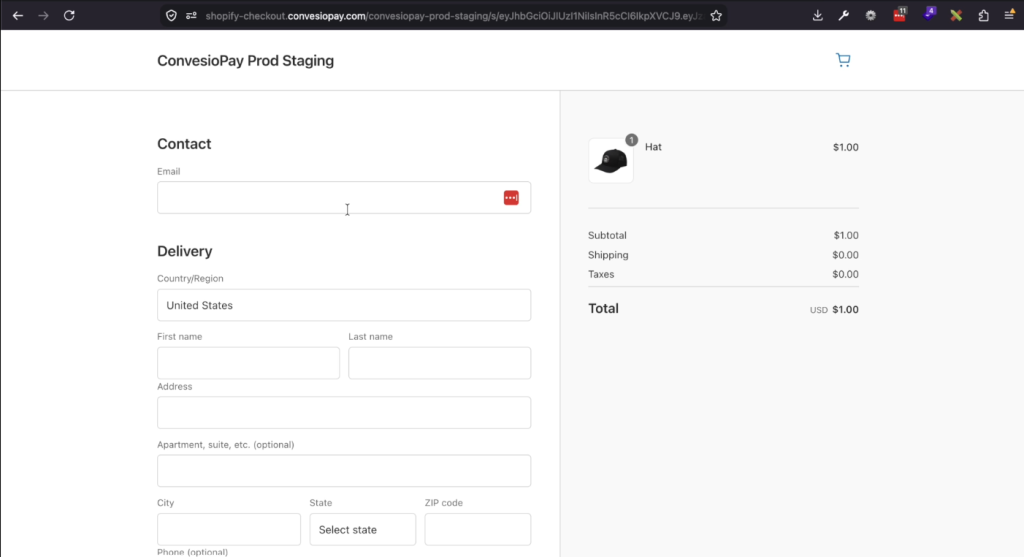
Task: Click the green X extension icon
Action: click(x=956, y=16)
